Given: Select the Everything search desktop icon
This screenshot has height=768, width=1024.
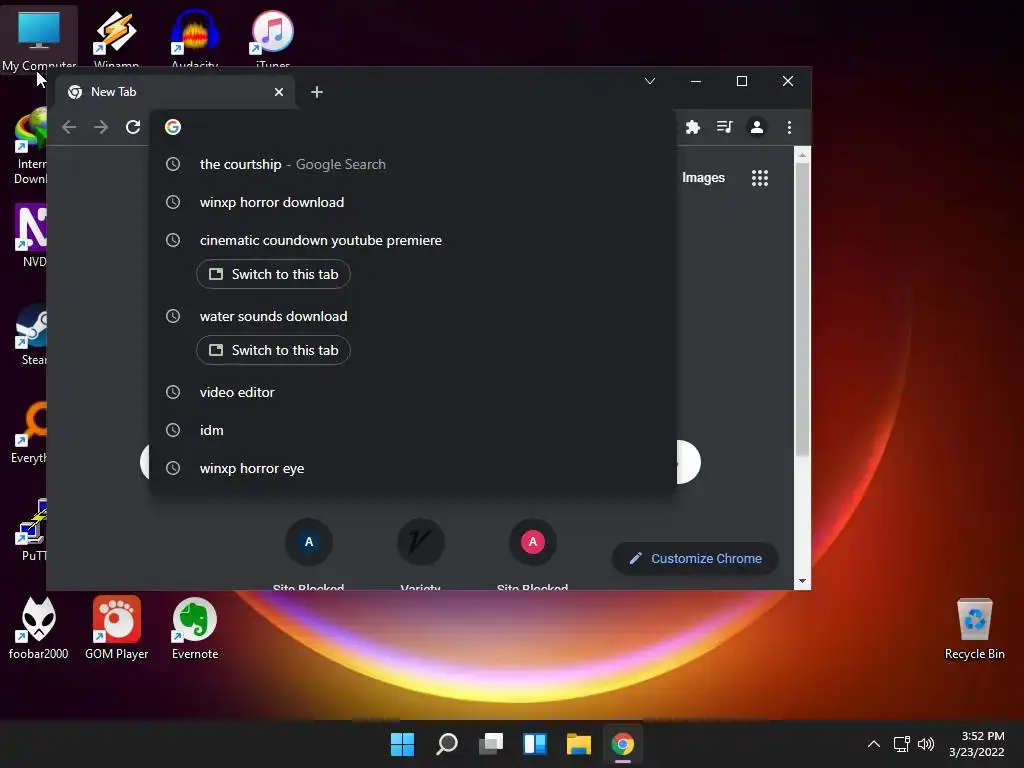Looking at the screenshot, I should coord(29,432).
